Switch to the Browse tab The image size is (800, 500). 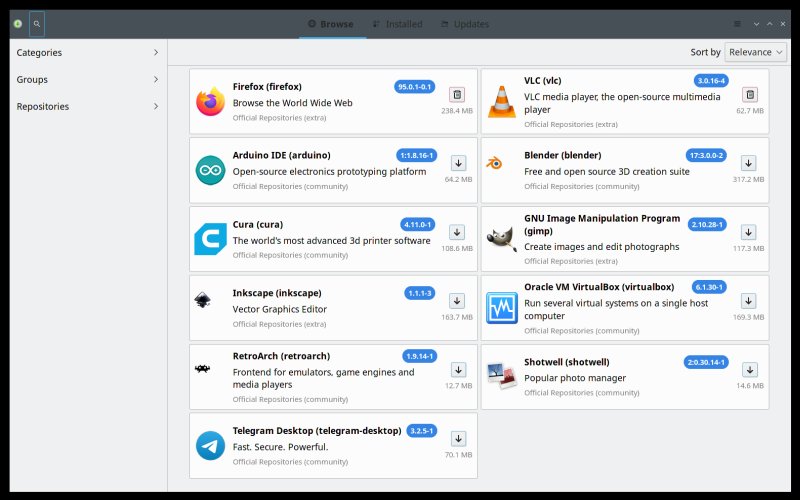pyautogui.click(x=331, y=24)
